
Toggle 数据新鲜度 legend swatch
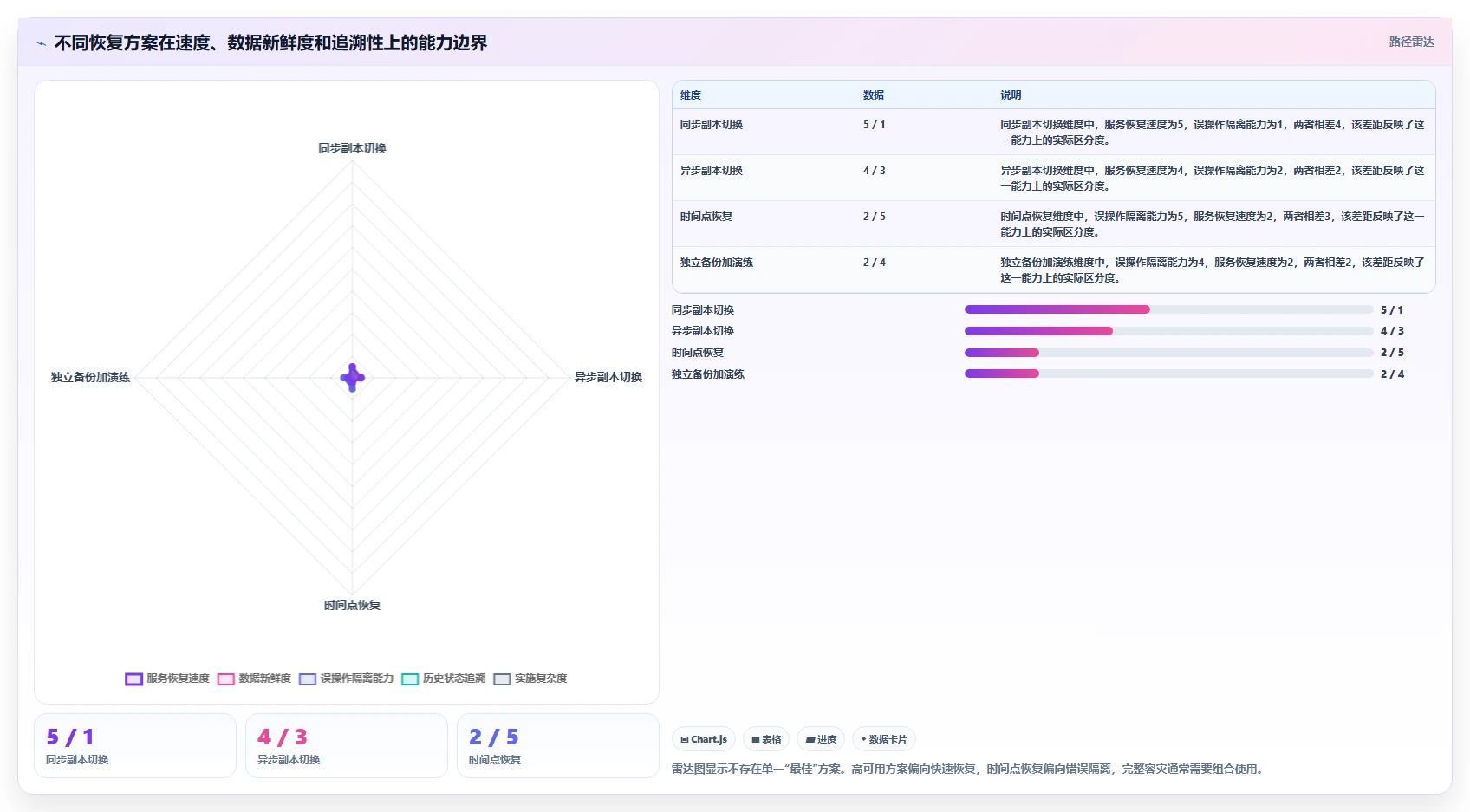coord(226,679)
